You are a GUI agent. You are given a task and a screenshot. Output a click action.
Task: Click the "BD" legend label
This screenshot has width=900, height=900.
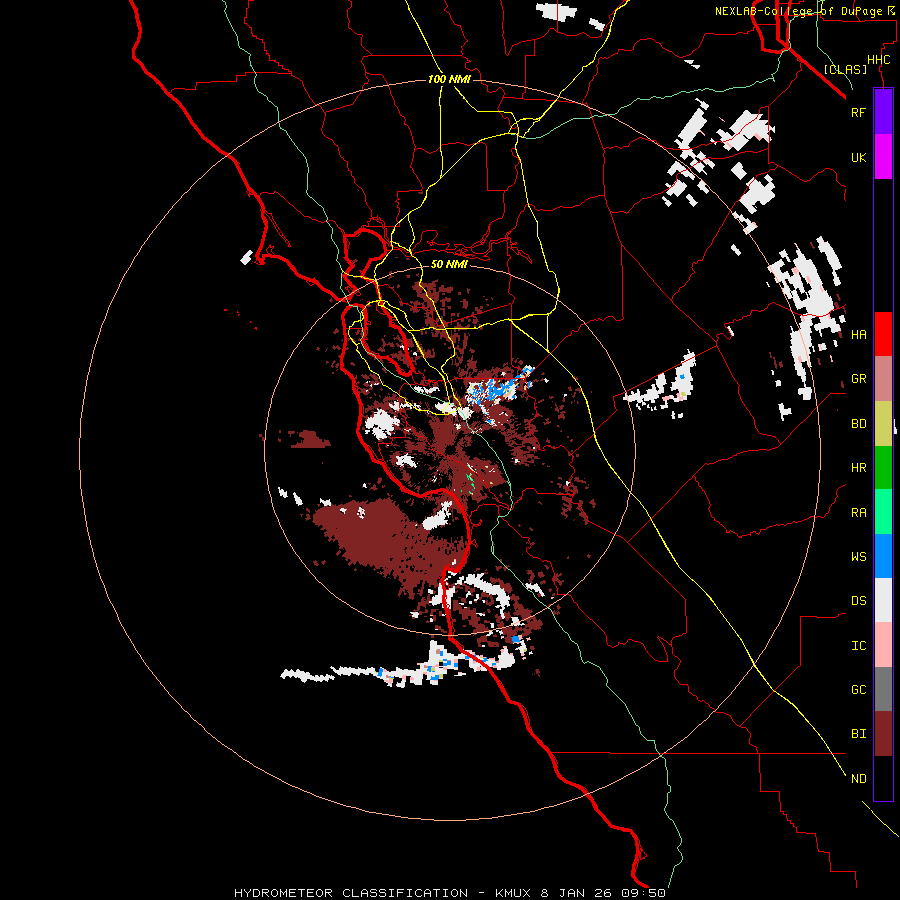click(x=858, y=424)
